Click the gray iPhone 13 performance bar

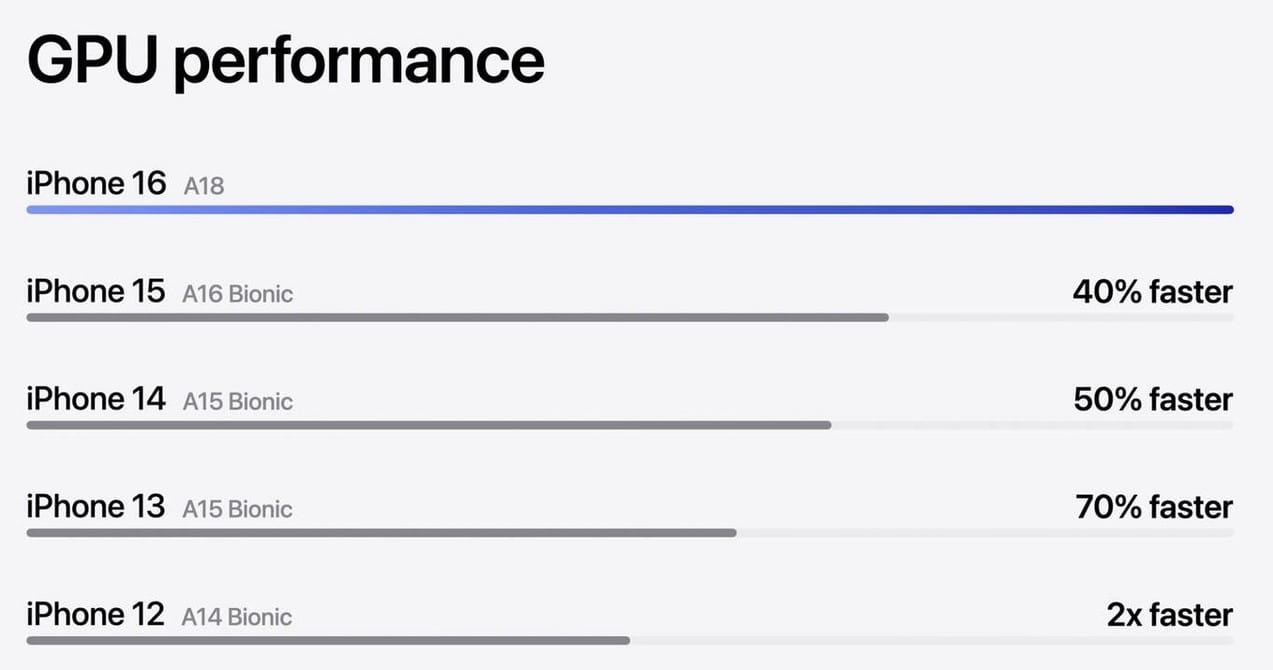(381, 533)
